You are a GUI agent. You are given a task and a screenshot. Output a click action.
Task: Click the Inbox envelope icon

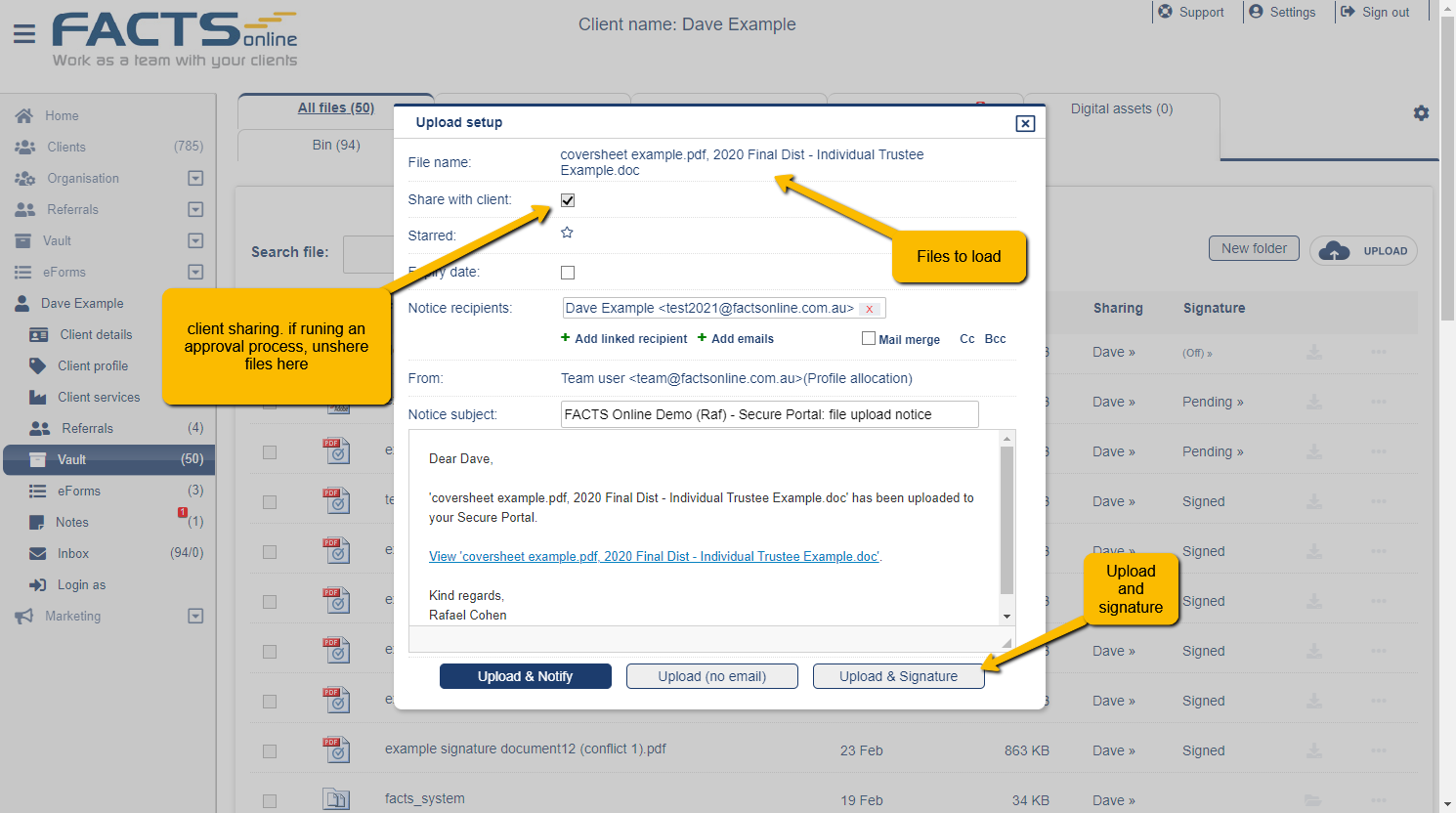click(38, 553)
